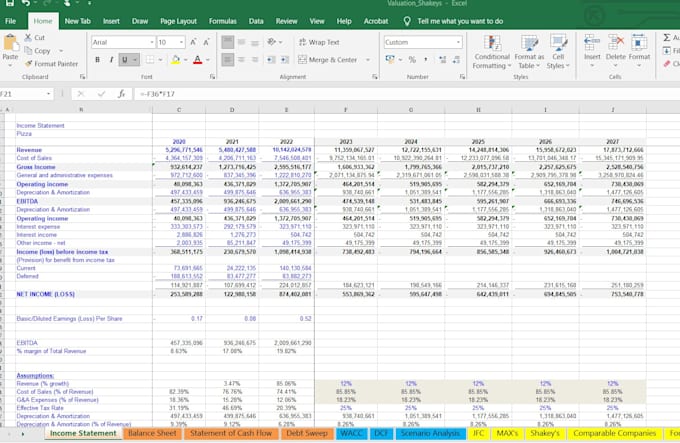
Task: Click the Save icon in title bar
Action: (x=9, y=3)
